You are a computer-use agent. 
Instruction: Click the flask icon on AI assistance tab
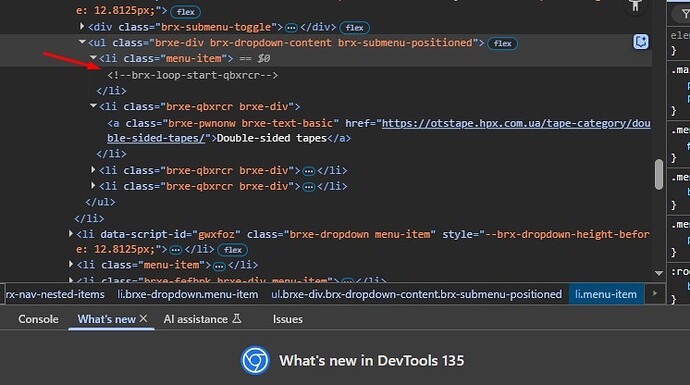[237, 318]
